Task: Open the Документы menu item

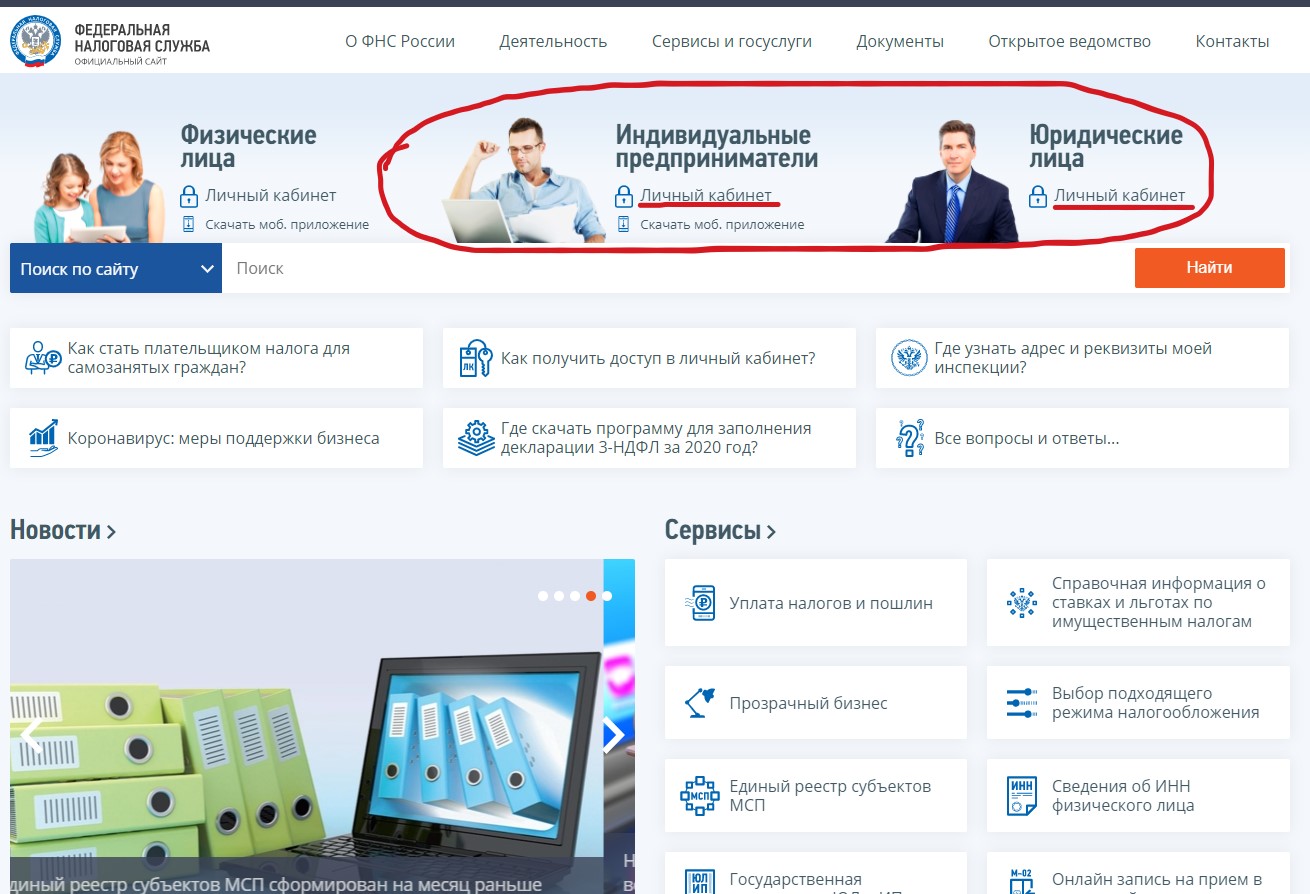Action: coord(899,41)
